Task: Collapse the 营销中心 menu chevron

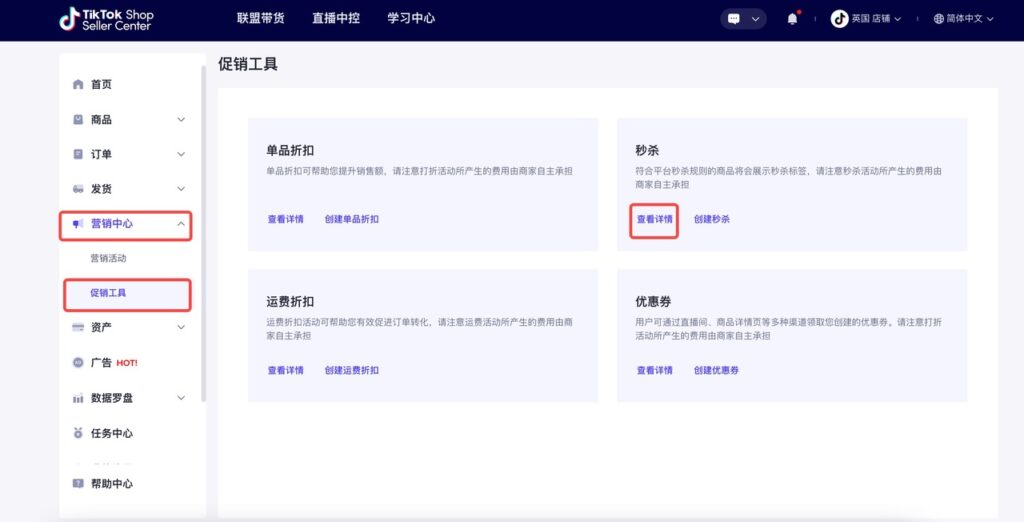Action: (x=181, y=223)
